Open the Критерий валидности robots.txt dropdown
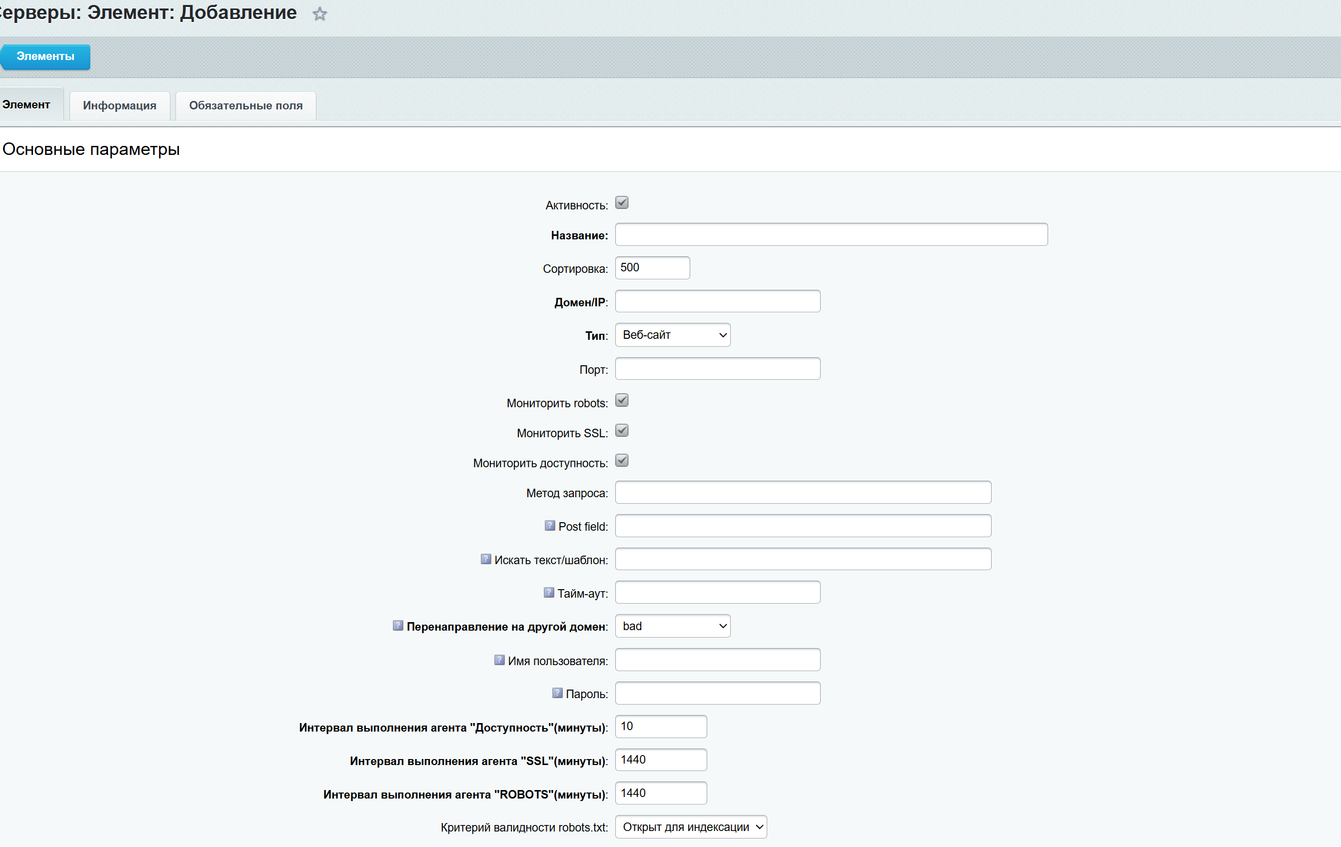This screenshot has height=847, width=1341. coord(690,827)
